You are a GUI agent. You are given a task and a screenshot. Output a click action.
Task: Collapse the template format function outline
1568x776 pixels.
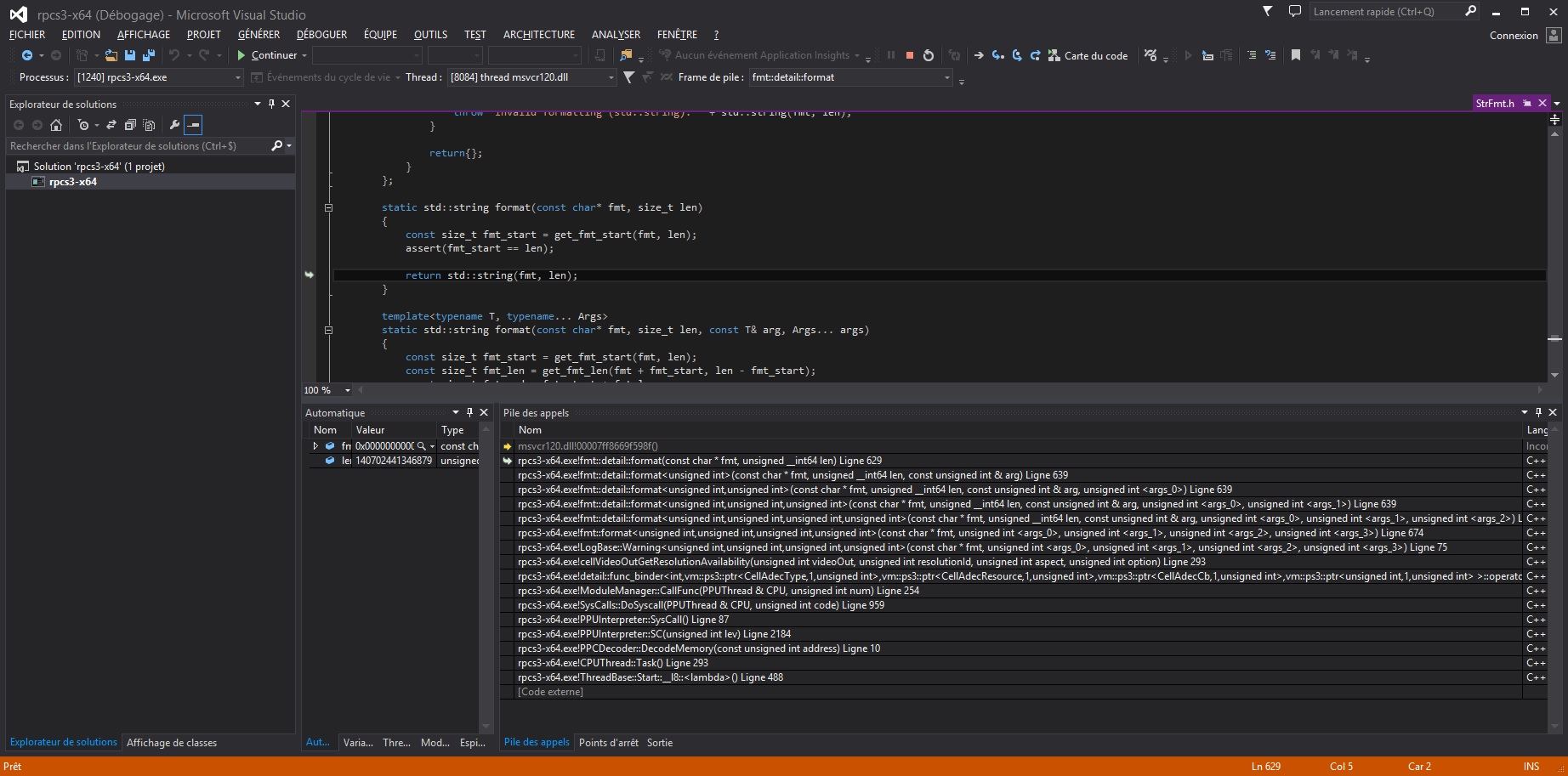(x=328, y=330)
